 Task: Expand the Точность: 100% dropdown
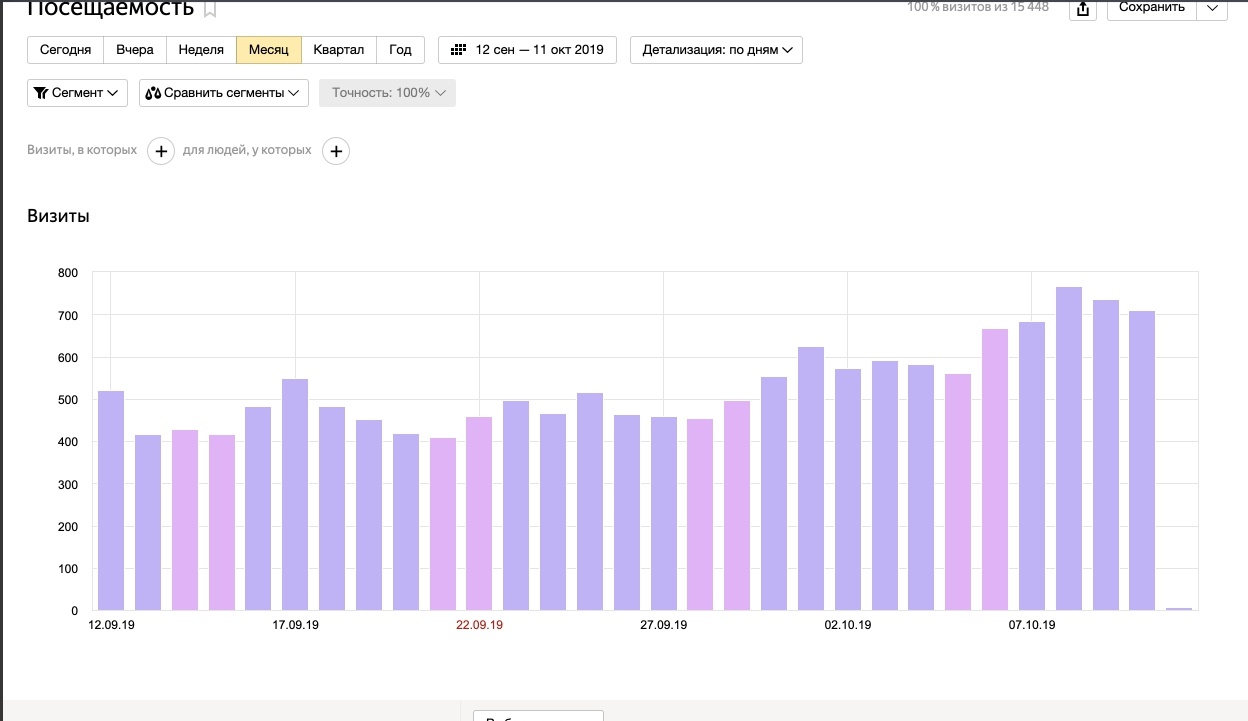(387, 93)
